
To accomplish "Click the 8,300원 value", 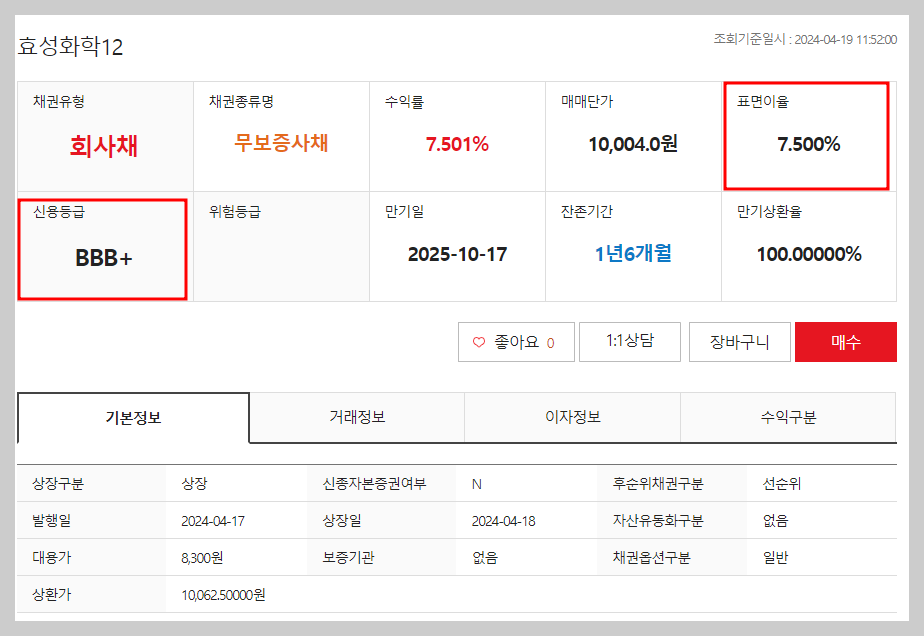I will (202, 558).
